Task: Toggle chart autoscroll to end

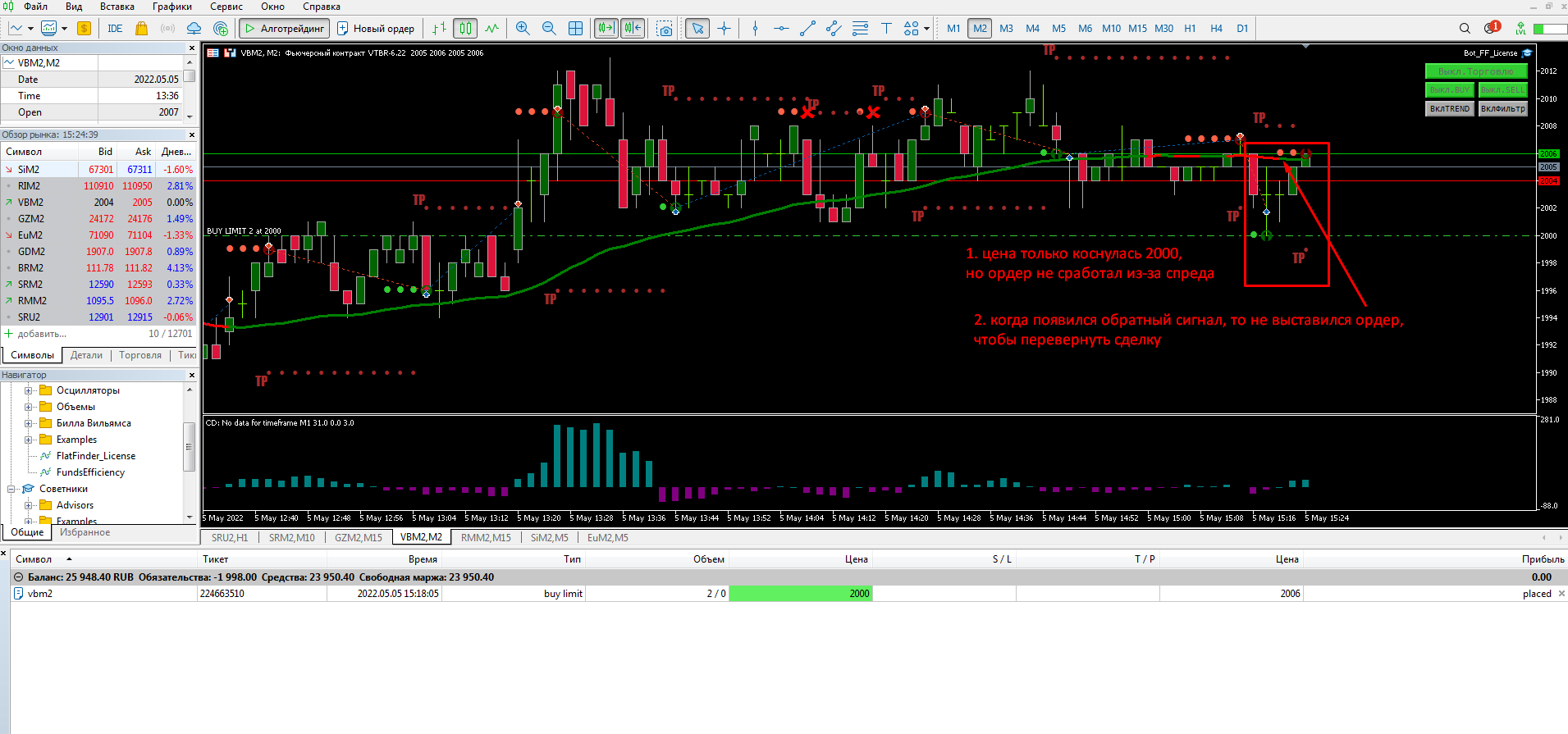Action: (x=606, y=28)
